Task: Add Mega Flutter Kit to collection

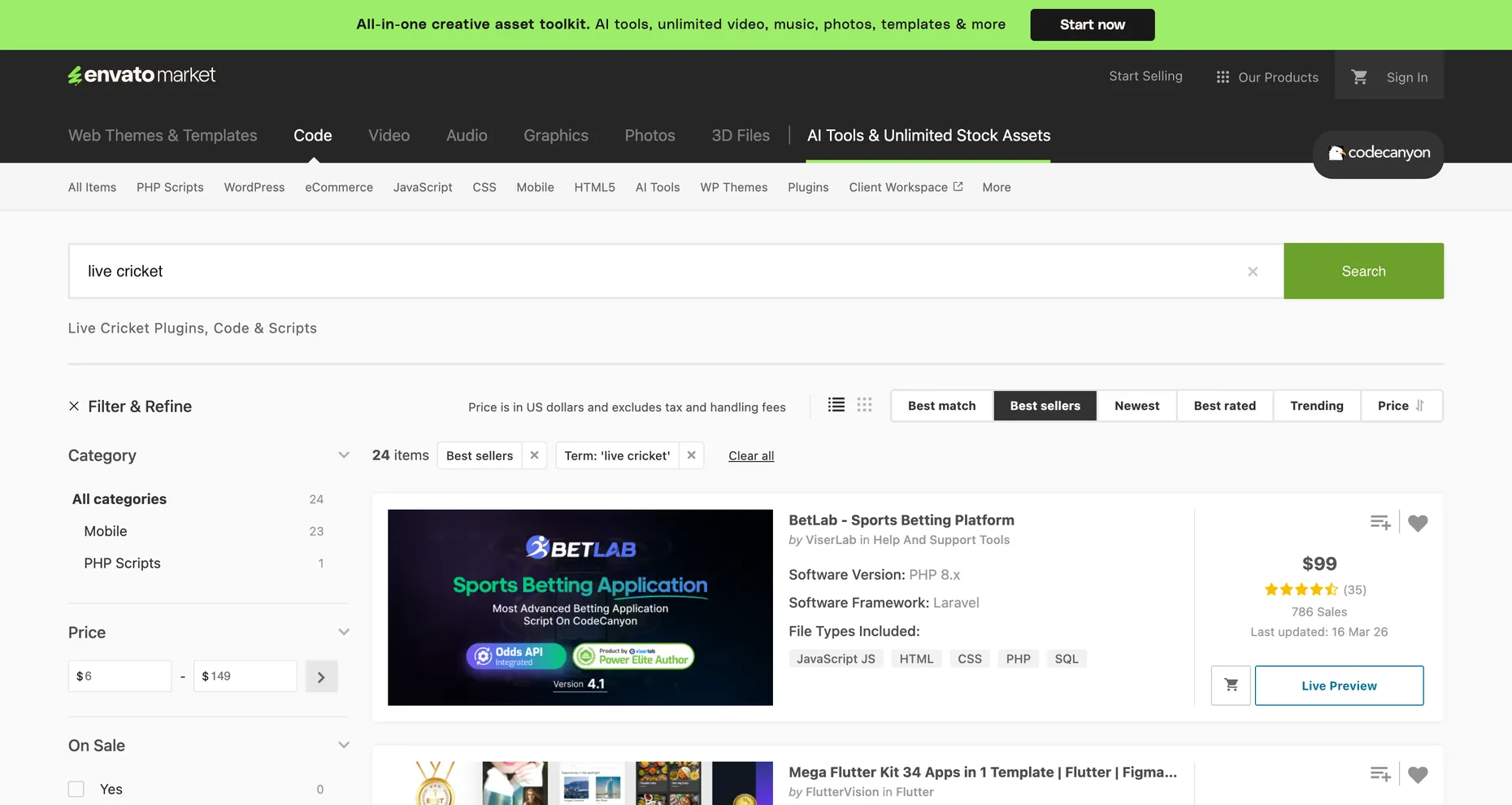Action: [1380, 775]
